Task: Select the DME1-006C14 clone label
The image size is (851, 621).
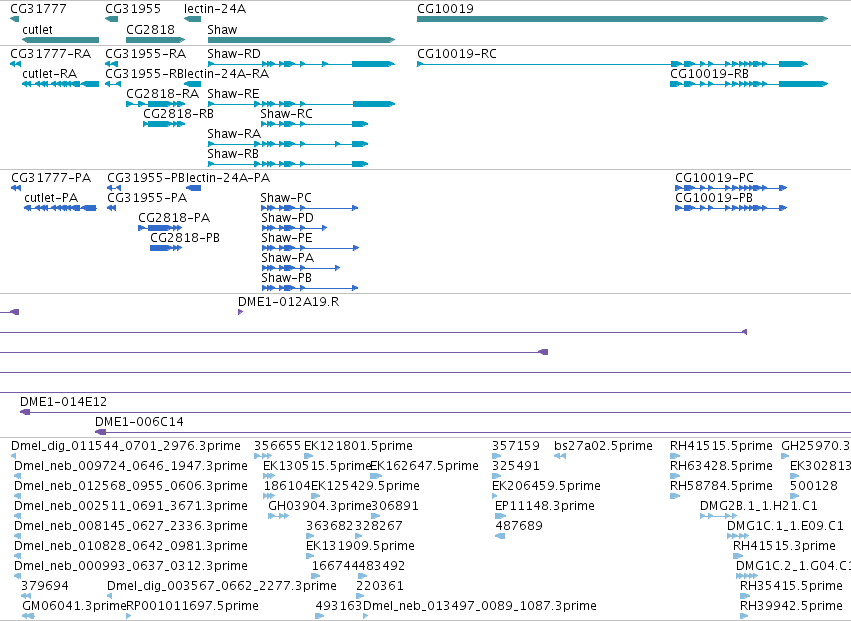Action: coord(139,422)
